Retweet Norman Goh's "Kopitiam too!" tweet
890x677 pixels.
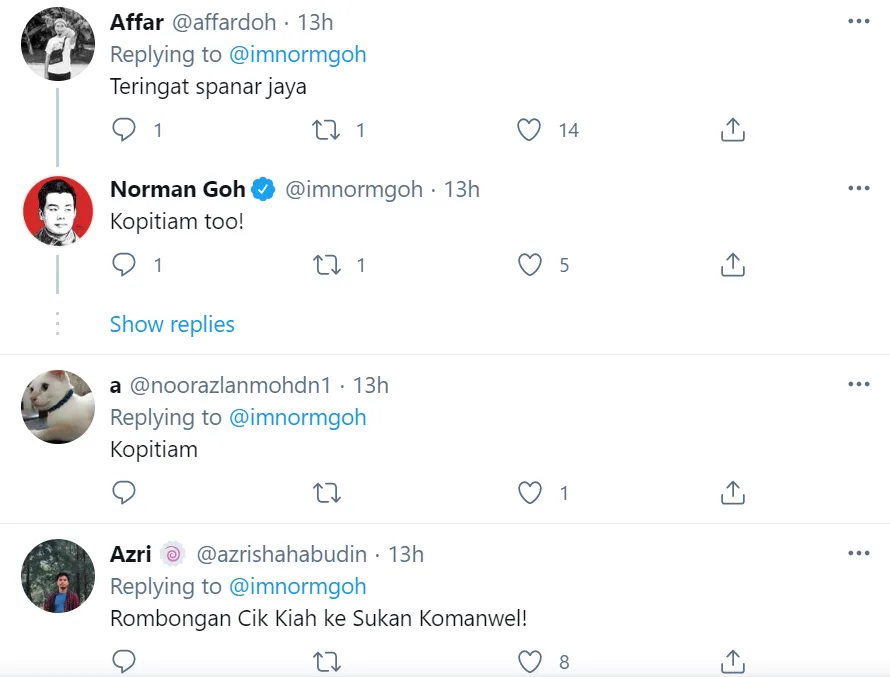(326, 264)
